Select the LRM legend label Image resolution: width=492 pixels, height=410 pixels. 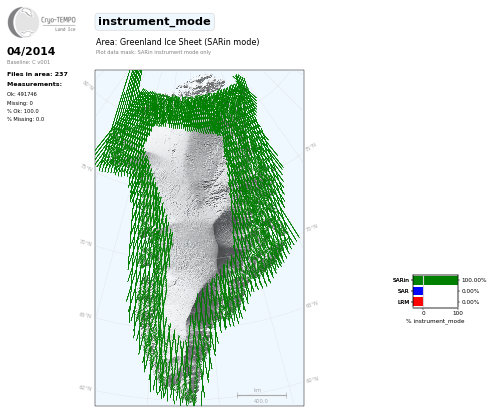point(403,302)
